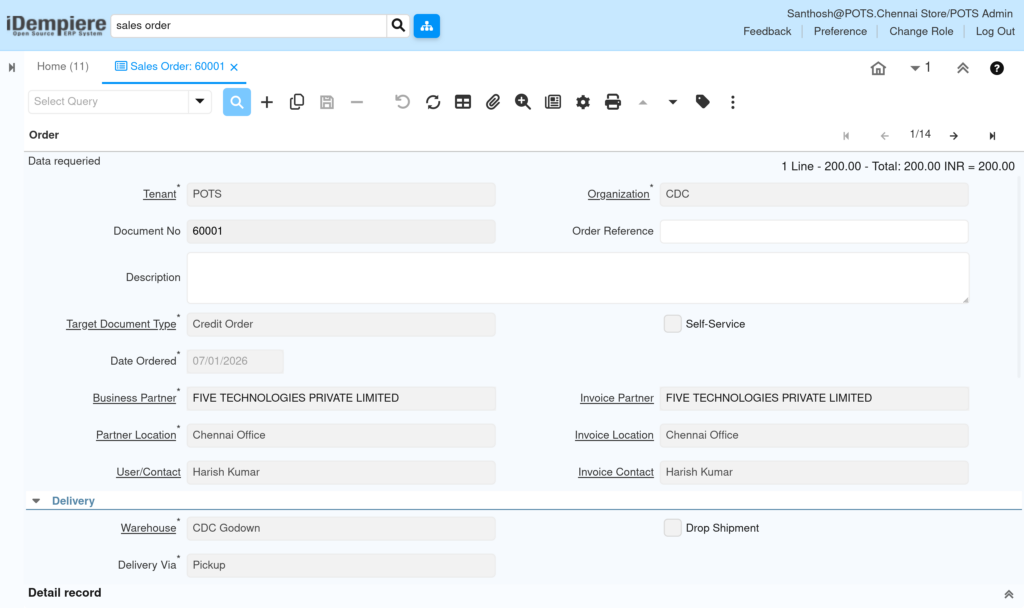Create a new record with plus icon
This screenshot has width=1024, height=608.
point(266,102)
